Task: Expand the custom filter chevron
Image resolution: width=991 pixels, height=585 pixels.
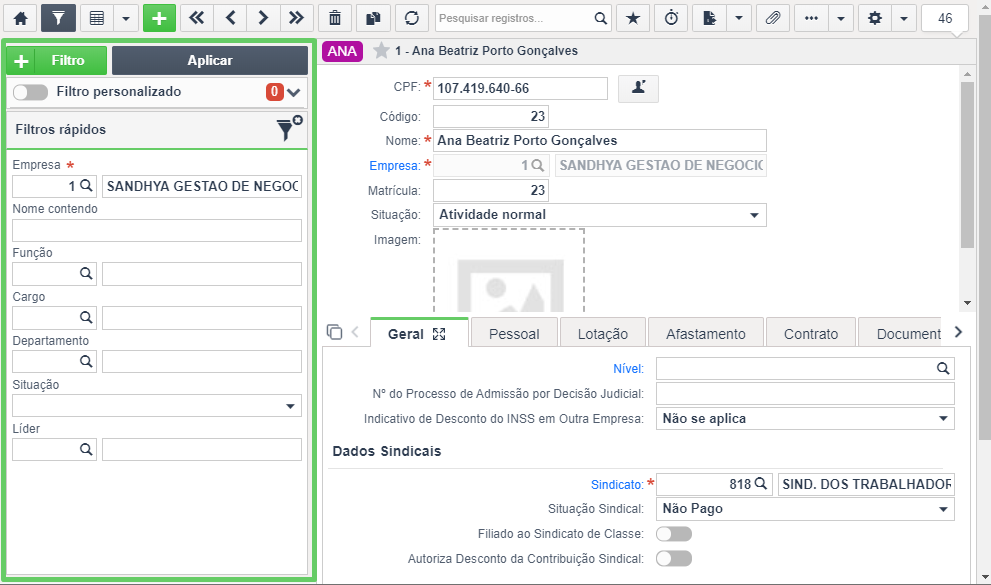Action: pos(293,92)
